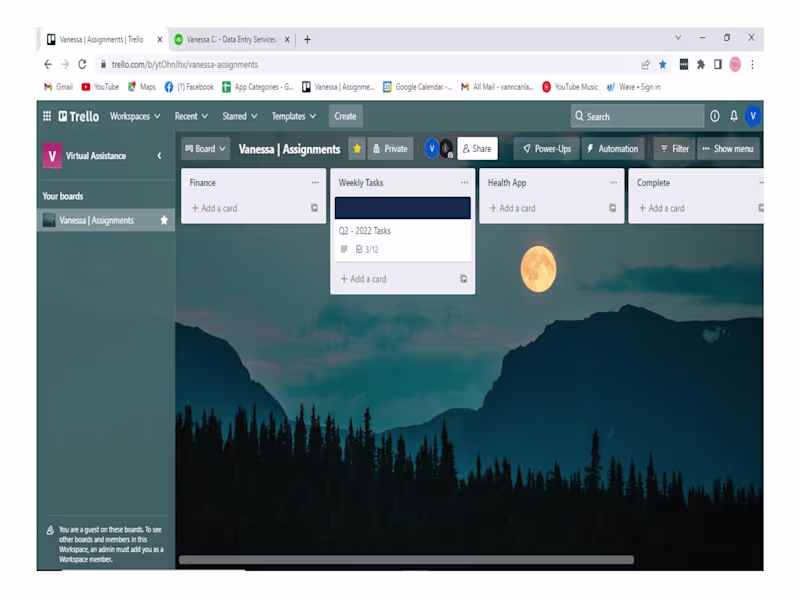
Task: Switch to the Data Entry Services tab
Action: point(232,39)
